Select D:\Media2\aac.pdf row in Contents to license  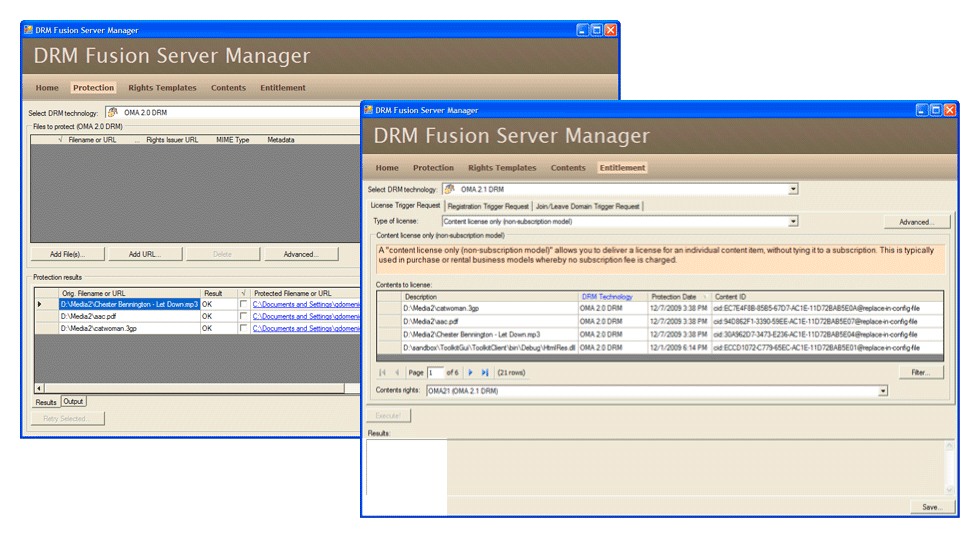(660, 321)
